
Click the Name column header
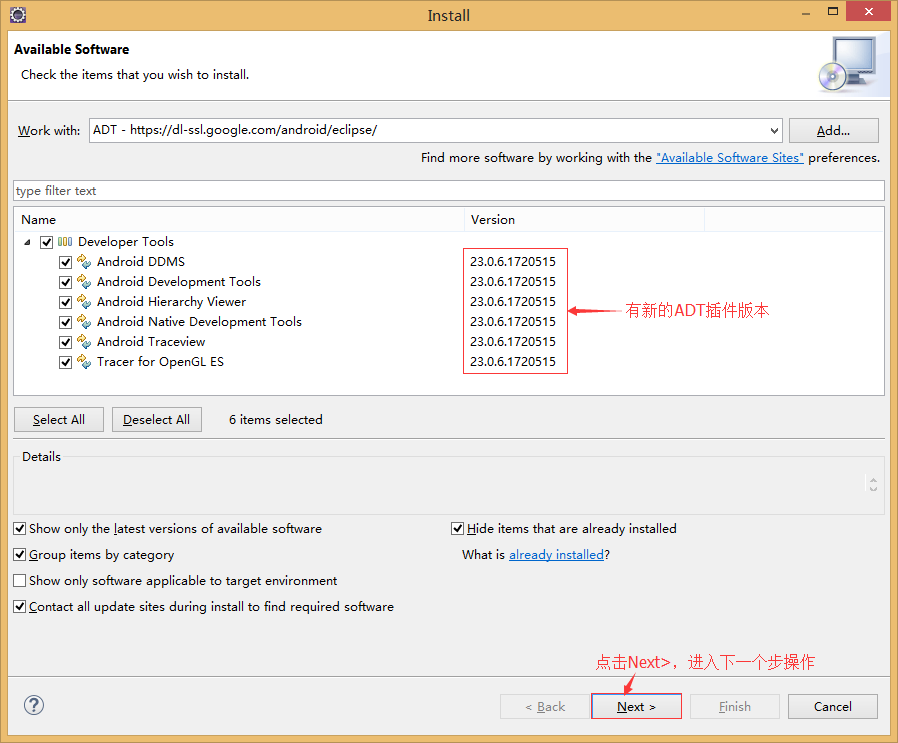click(239, 220)
